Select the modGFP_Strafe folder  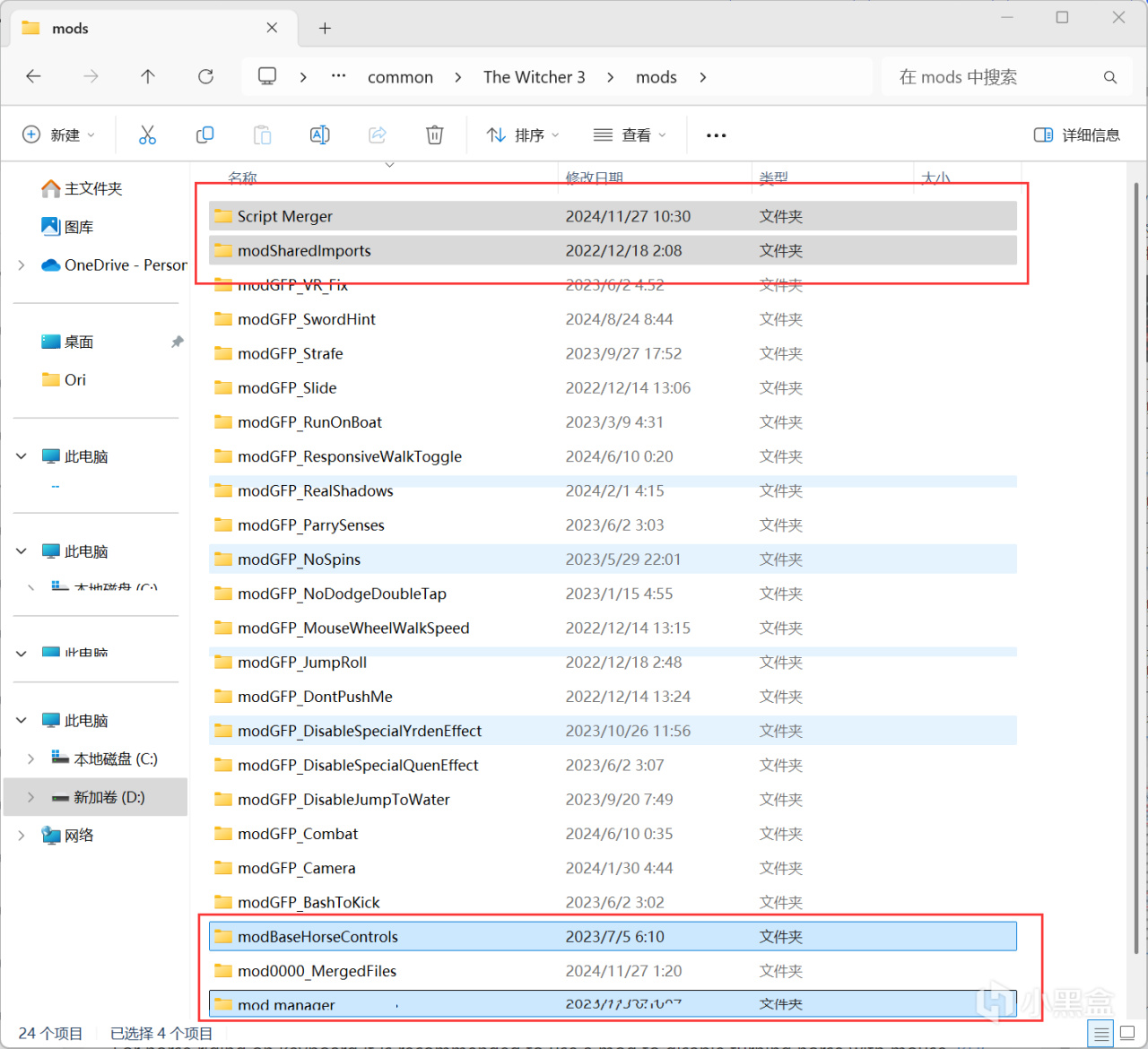(613, 353)
